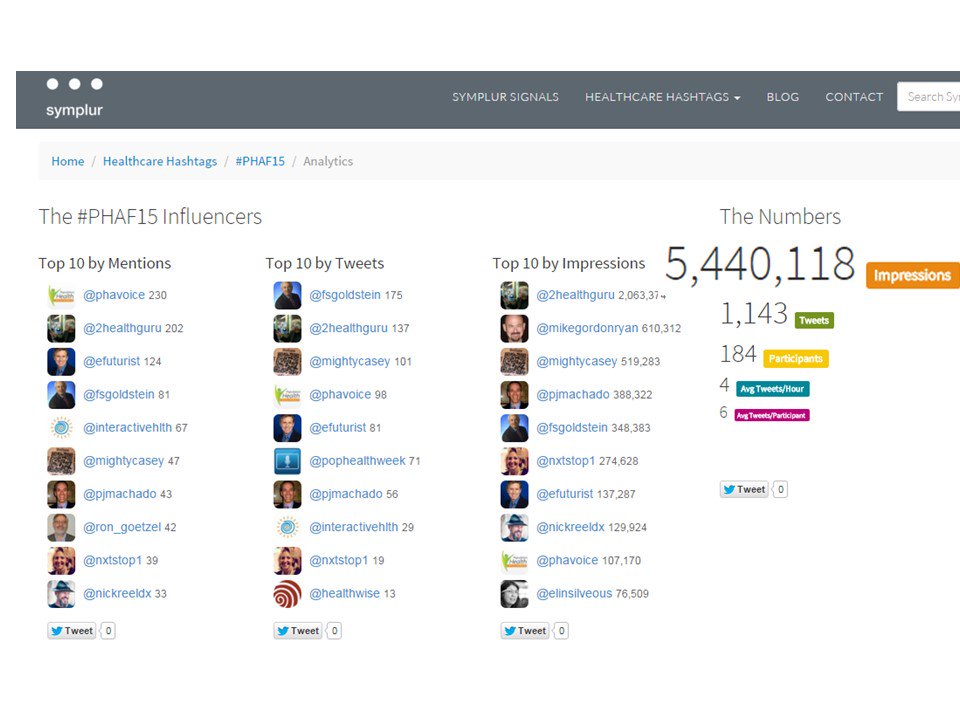Click @2healthguru avatar in Mentions list

(61, 328)
